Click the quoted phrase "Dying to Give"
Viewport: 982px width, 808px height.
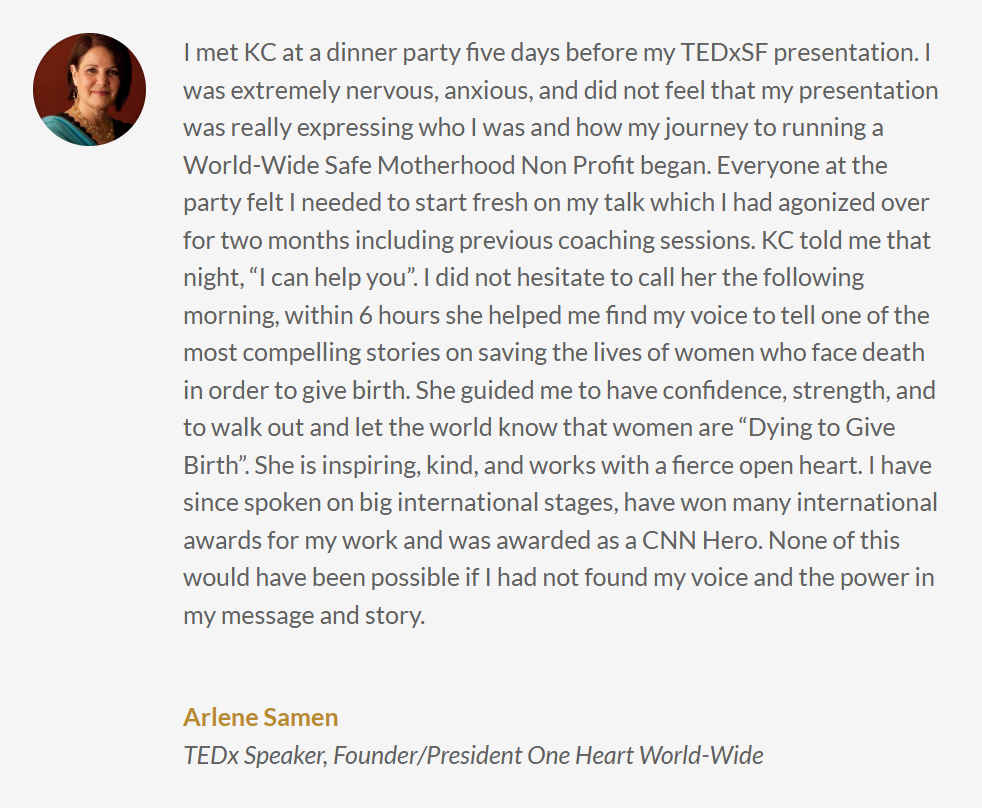817,428
